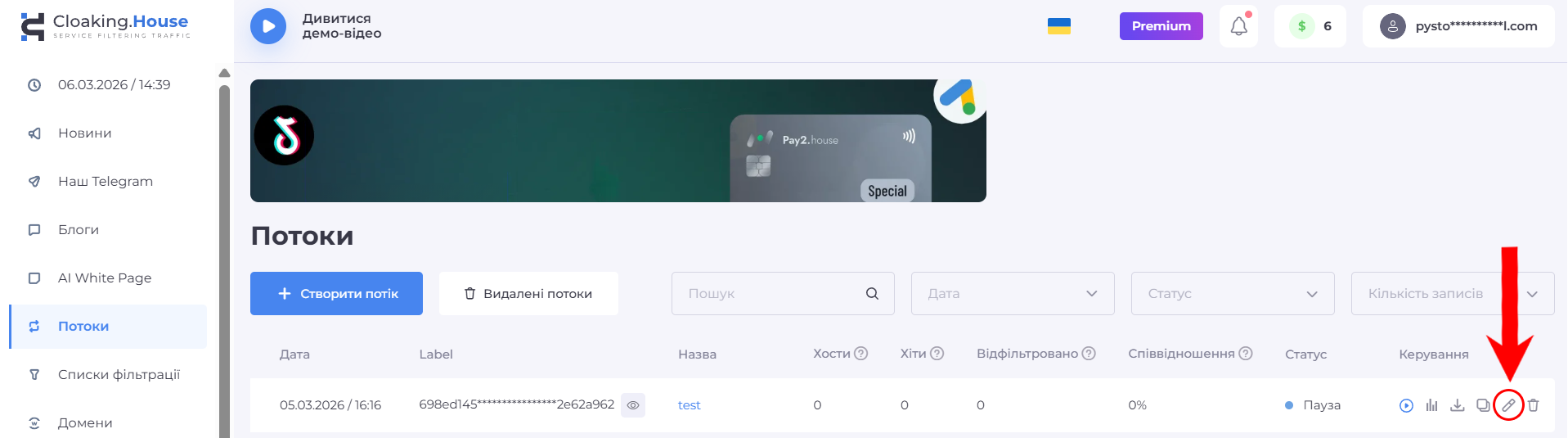Open the Кількість записів dropdown
The width and height of the screenshot is (1568, 438).
pyautogui.click(x=1453, y=293)
